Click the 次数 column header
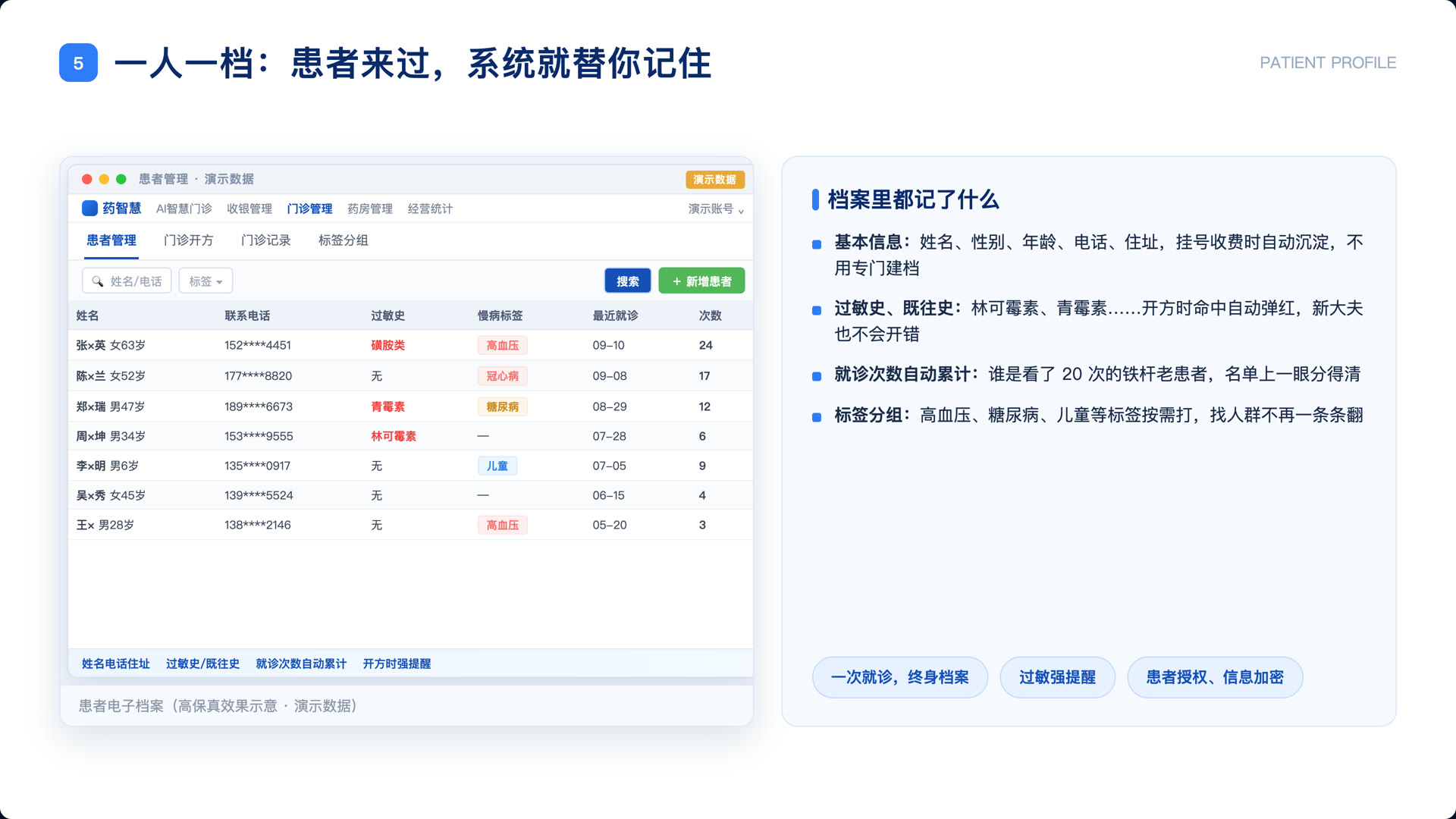Viewport: 1456px width, 819px height. (710, 315)
